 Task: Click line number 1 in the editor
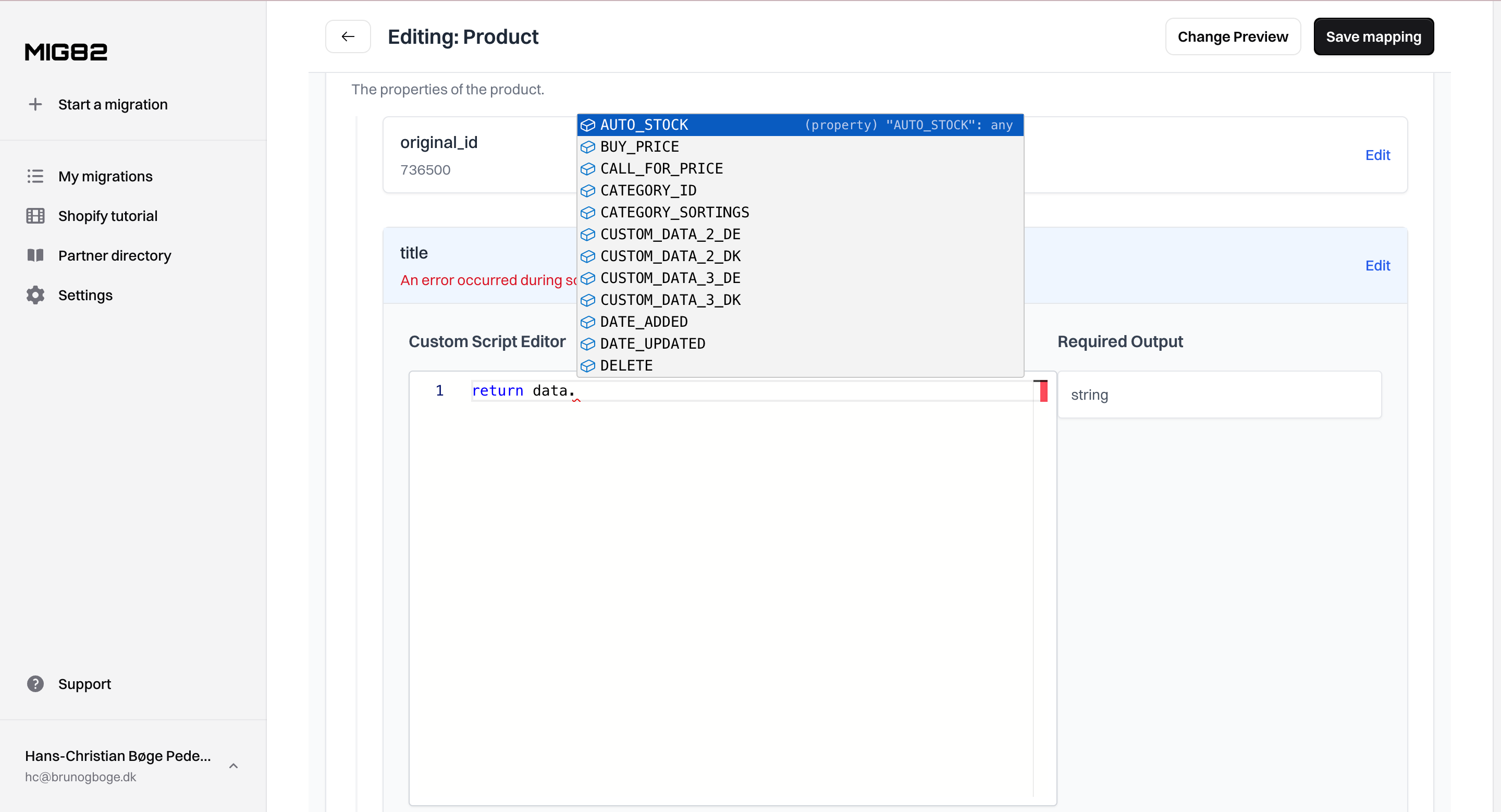[x=439, y=391]
